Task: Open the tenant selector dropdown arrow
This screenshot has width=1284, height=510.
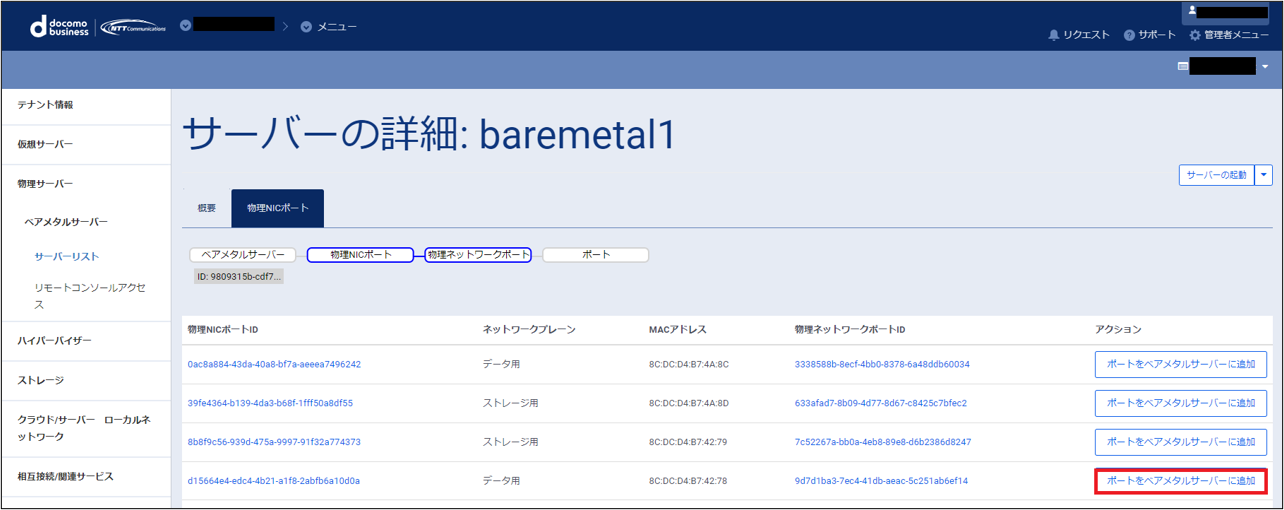Action: click(1265, 67)
